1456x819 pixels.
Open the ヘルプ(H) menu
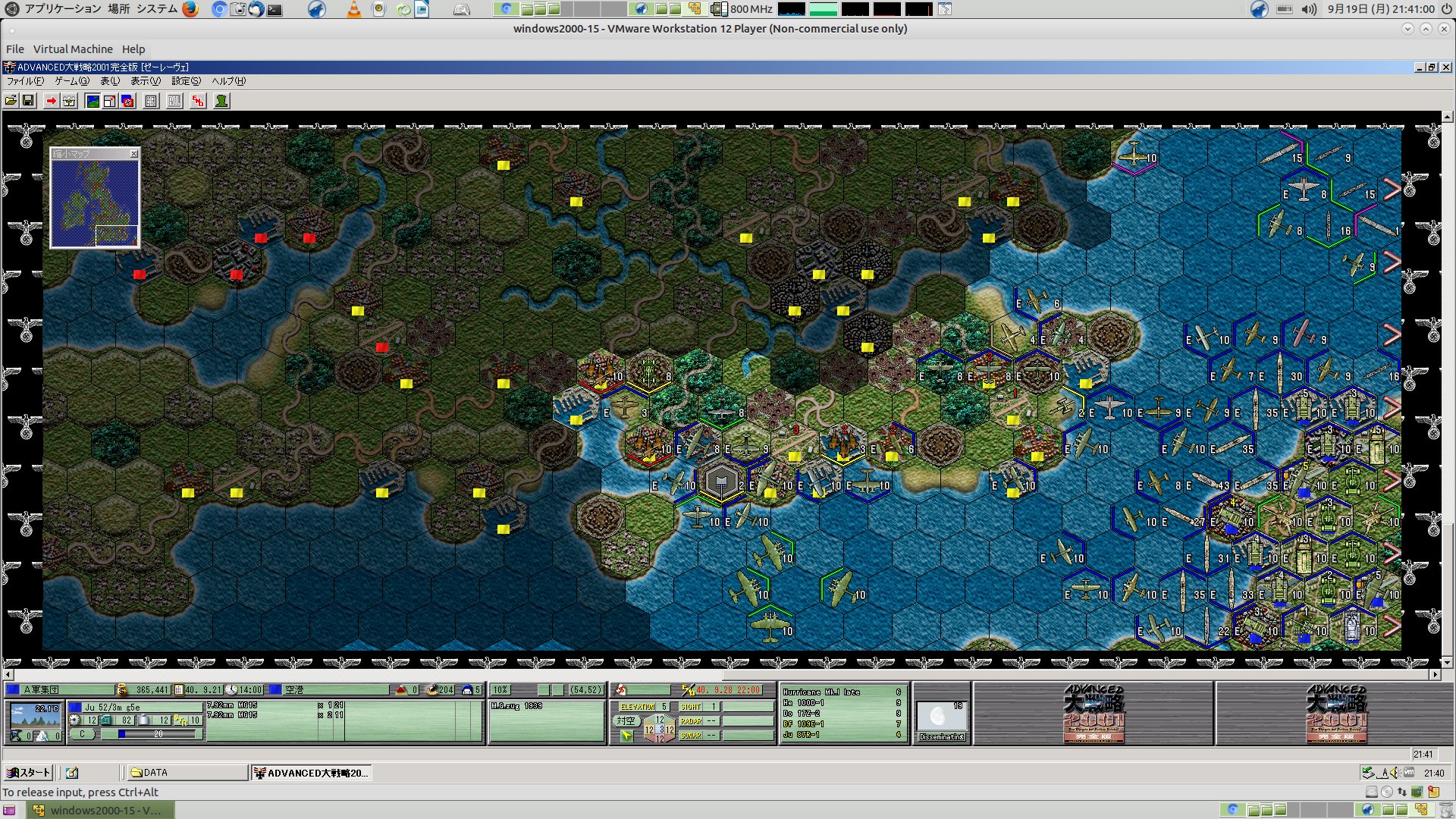tap(228, 81)
